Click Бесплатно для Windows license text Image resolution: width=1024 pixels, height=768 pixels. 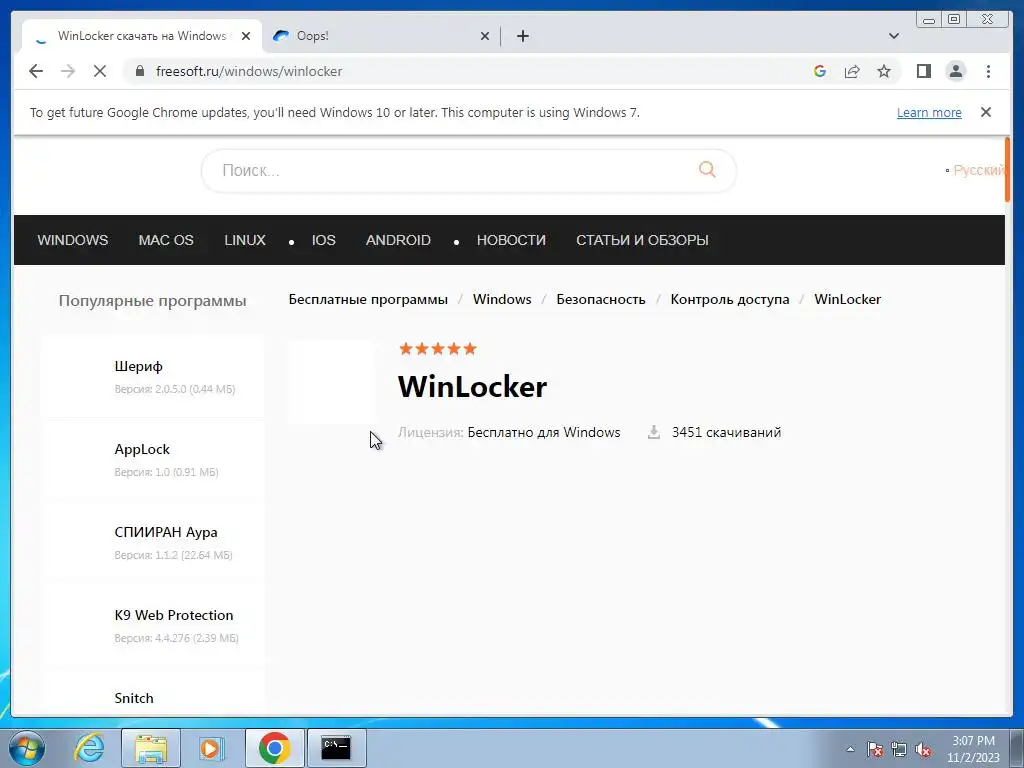click(543, 432)
